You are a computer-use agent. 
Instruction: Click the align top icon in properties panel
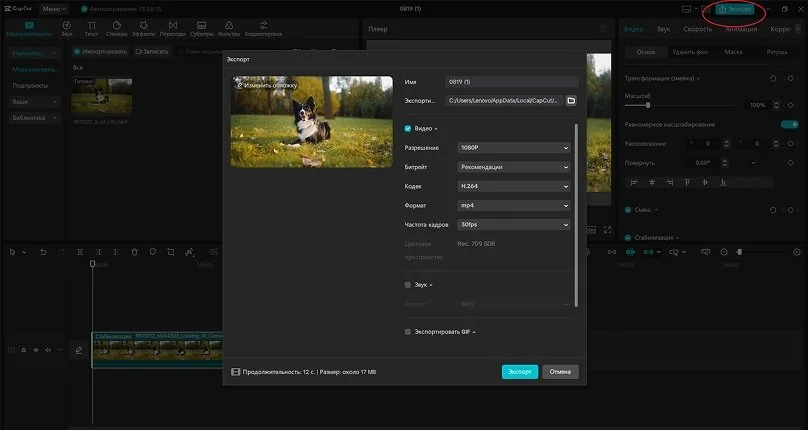tap(687, 183)
